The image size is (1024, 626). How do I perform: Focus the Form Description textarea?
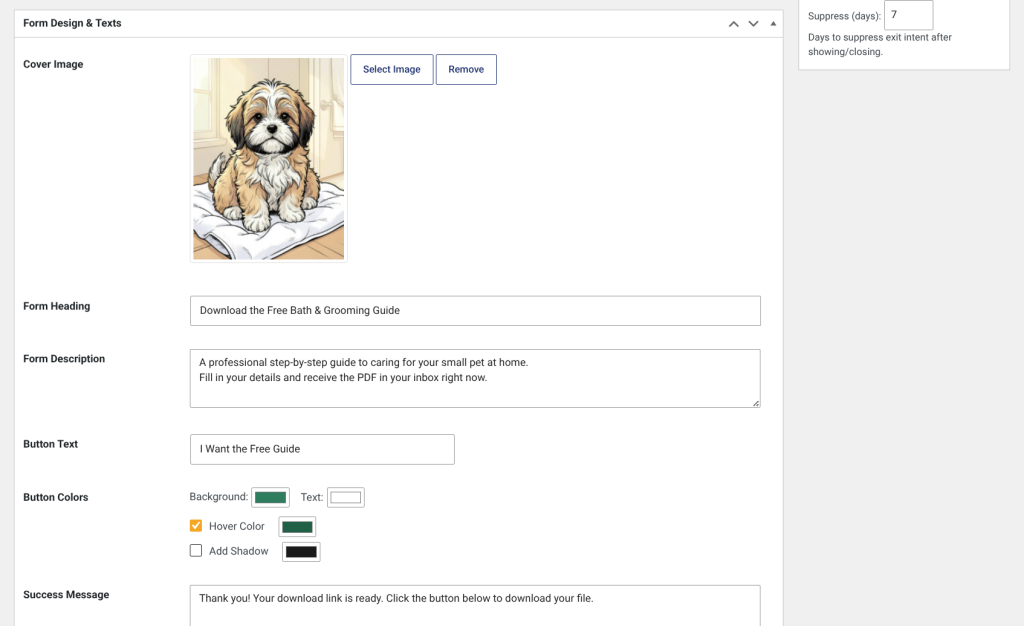[x=475, y=379]
